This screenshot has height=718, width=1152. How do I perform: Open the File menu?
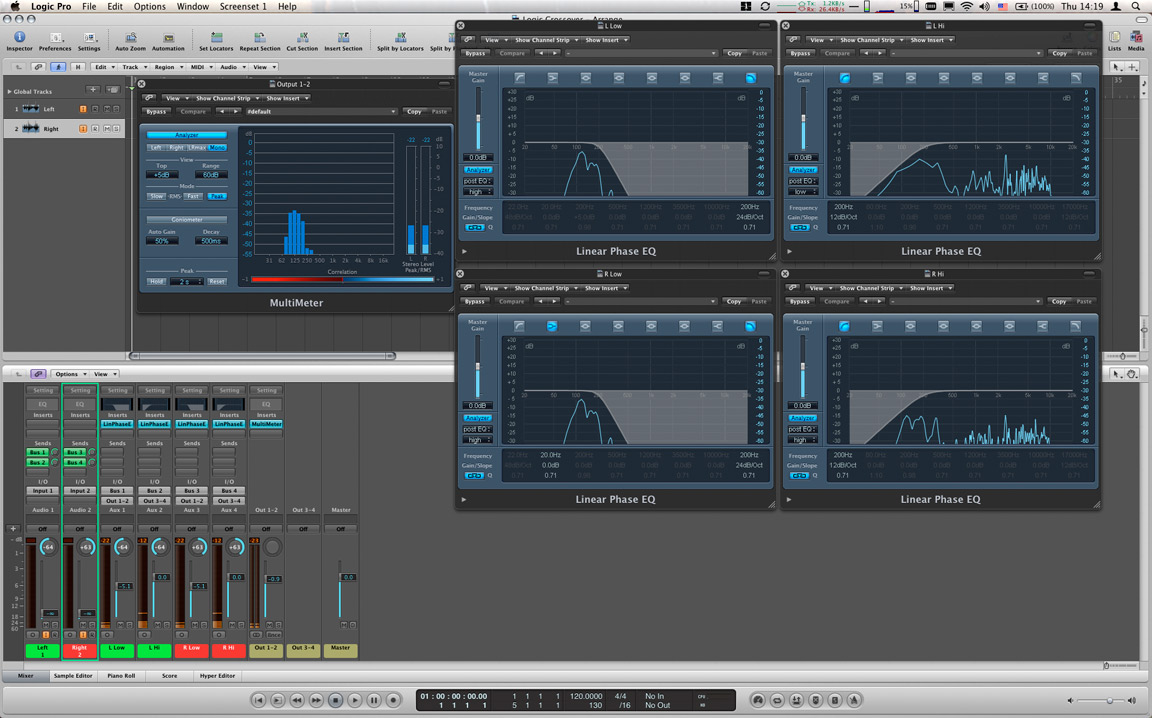(89, 6)
